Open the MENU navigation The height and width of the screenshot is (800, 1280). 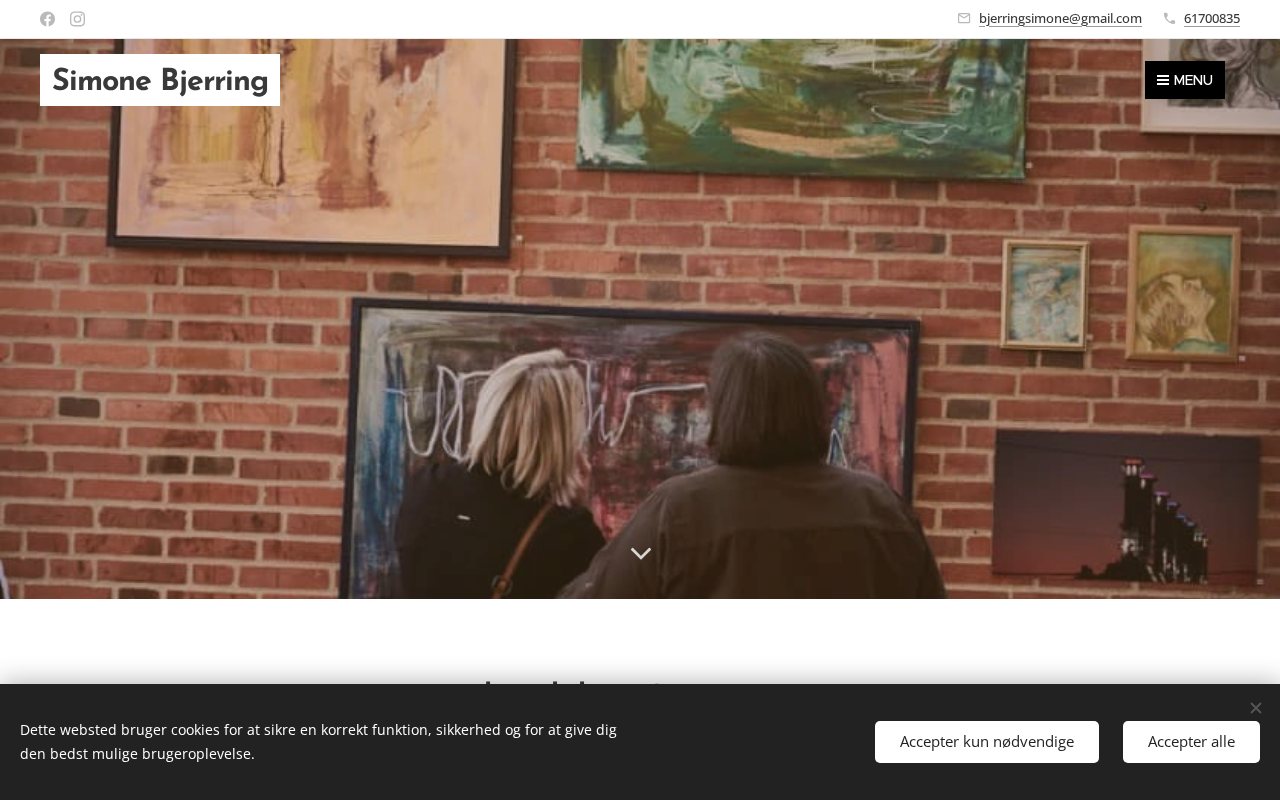(x=1185, y=80)
